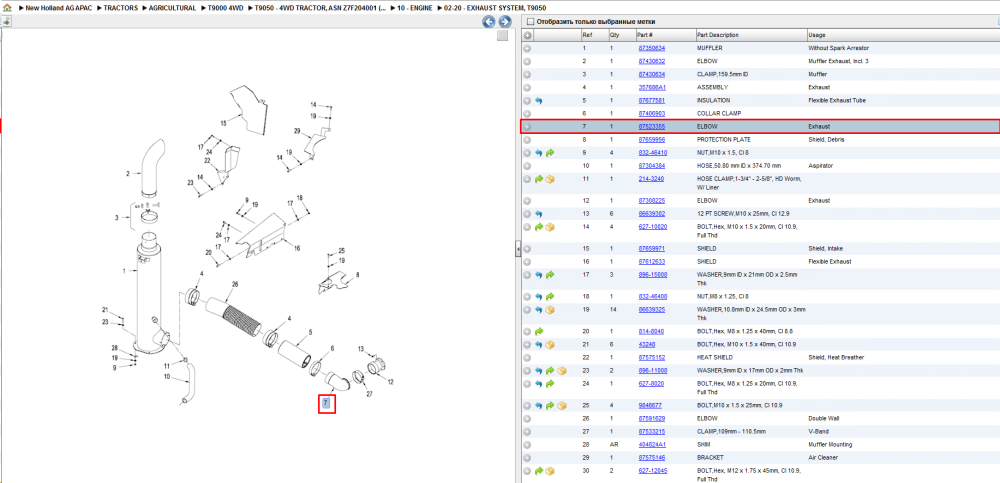
Task: Select callout 1 on the muffler diagram
Action: pyautogui.click(x=125, y=271)
